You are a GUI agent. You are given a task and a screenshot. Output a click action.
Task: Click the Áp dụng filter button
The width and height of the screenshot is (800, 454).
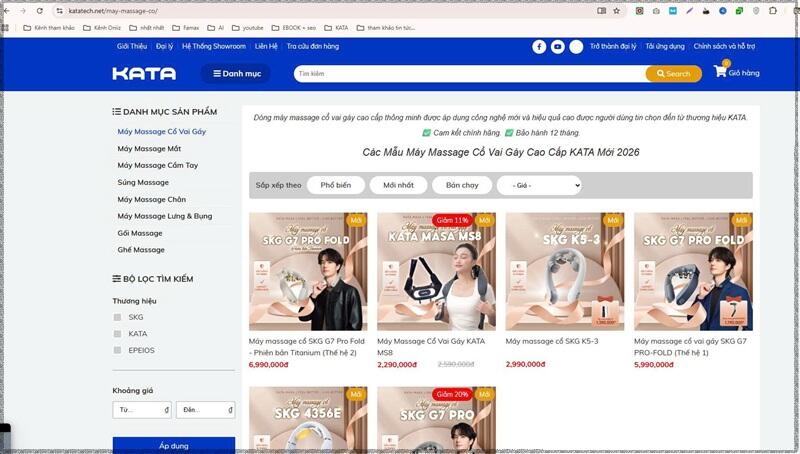click(x=173, y=445)
